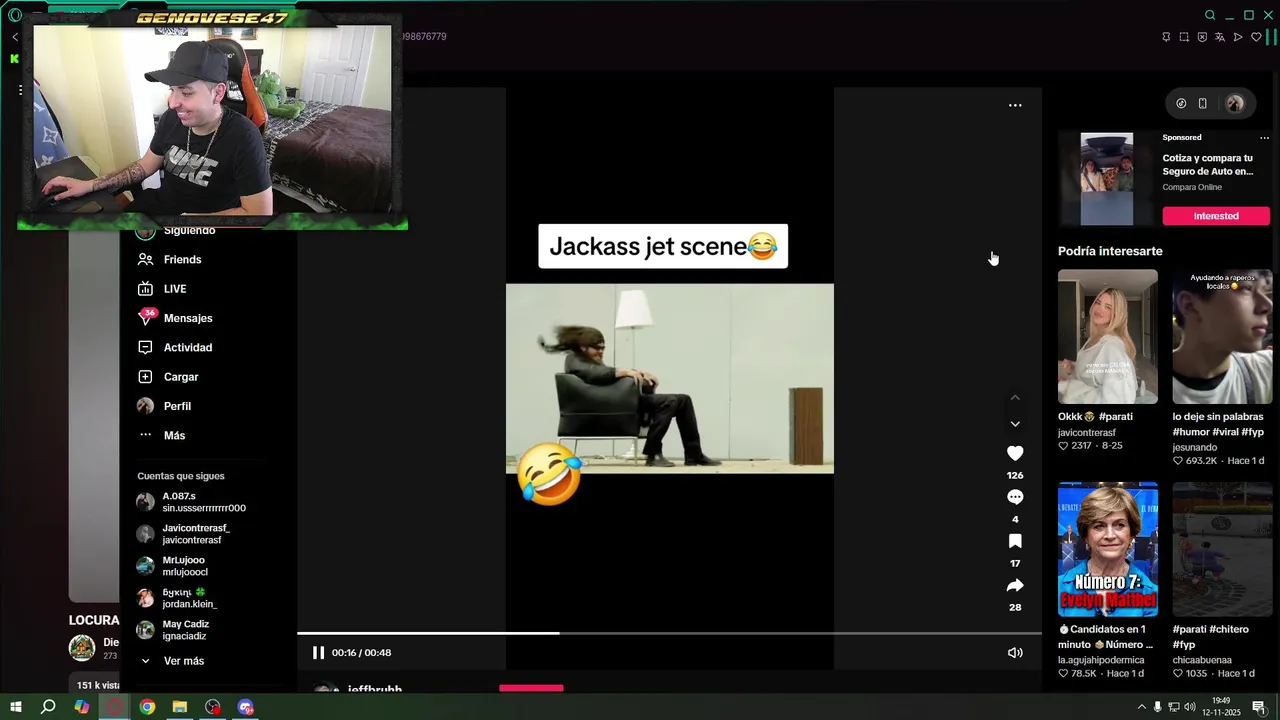Viewport: 1280px width, 720px height.
Task: Go back using the browser back arrow
Action: (x=15, y=37)
